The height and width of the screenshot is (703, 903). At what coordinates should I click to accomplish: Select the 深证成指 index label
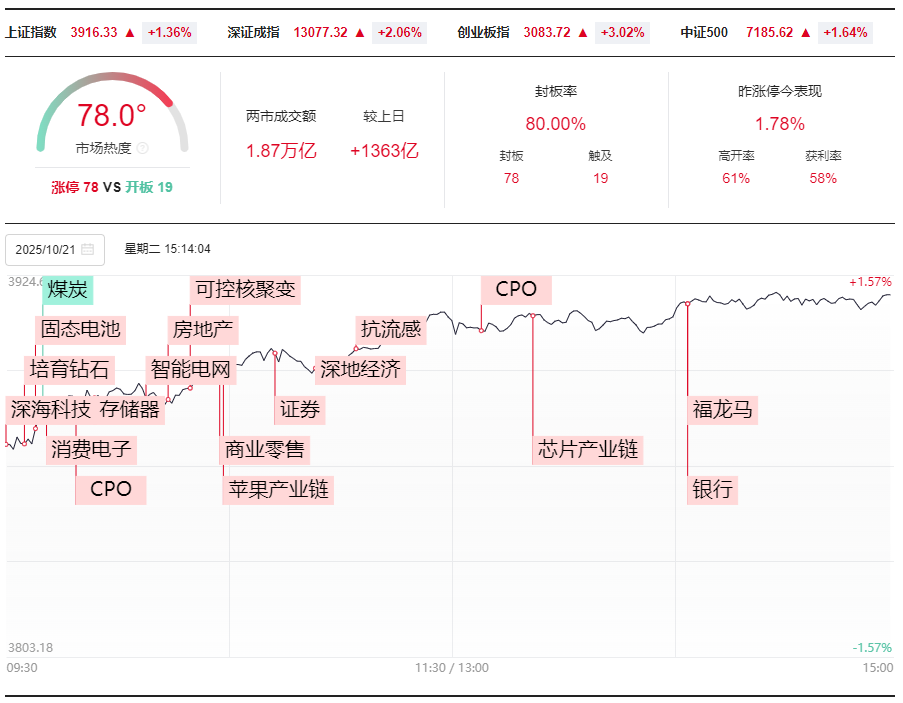pyautogui.click(x=253, y=33)
